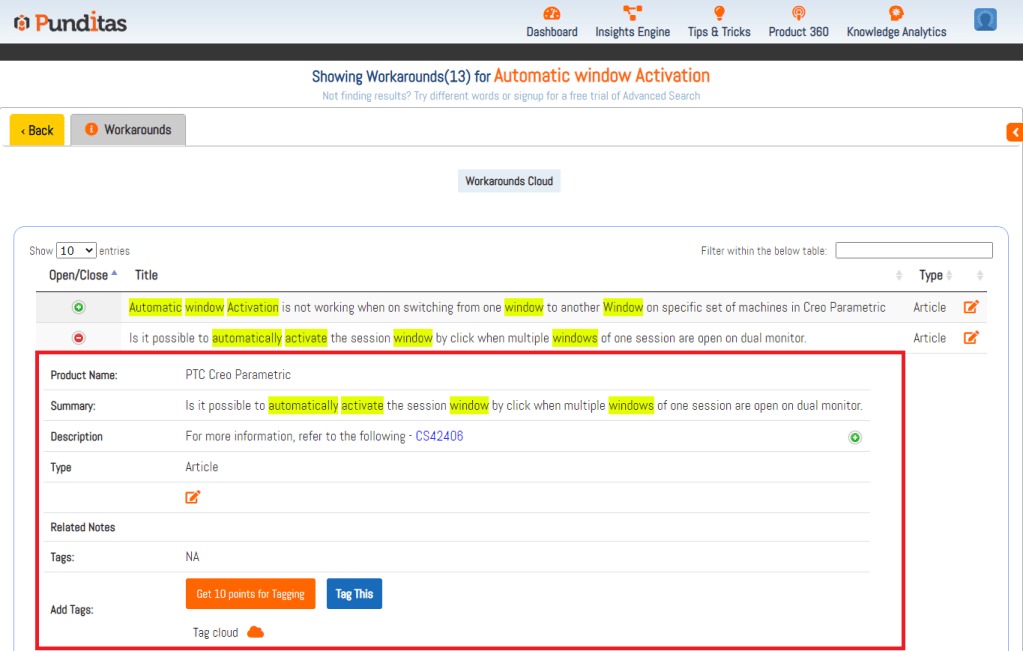The width and height of the screenshot is (1023, 651).
Task: Click the Back button
Action: (x=37, y=130)
